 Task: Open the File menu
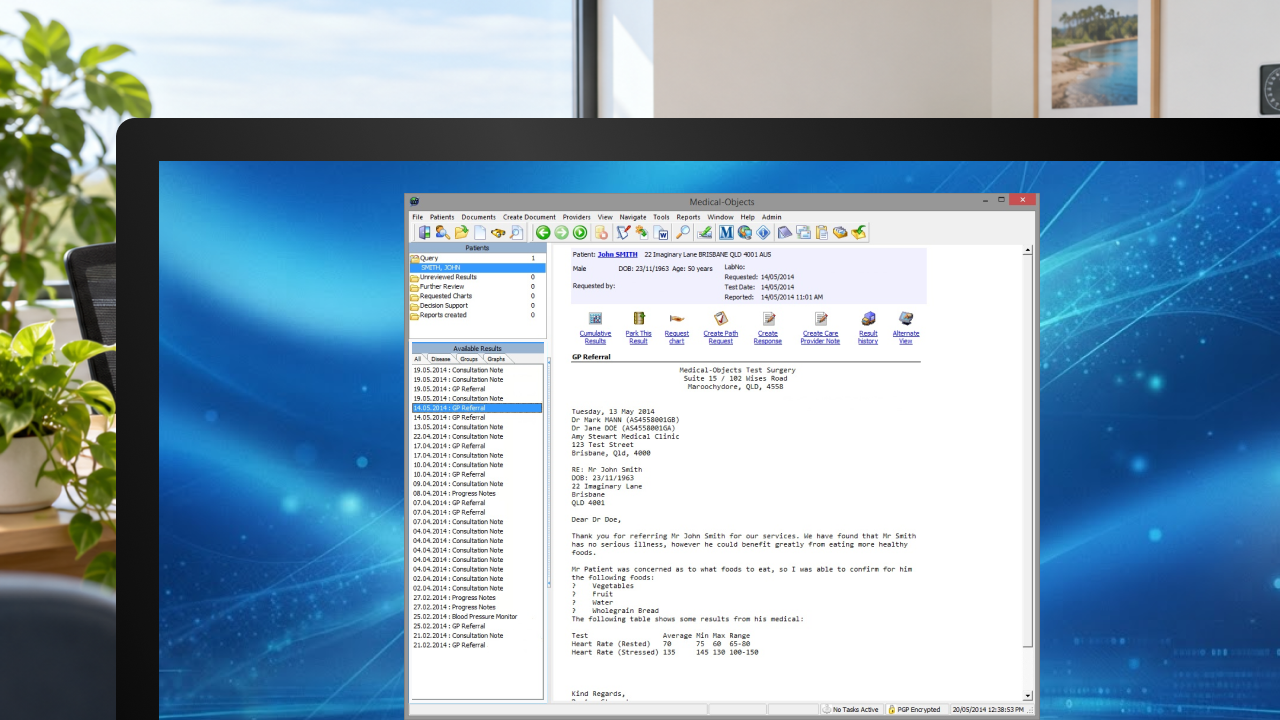[418, 217]
